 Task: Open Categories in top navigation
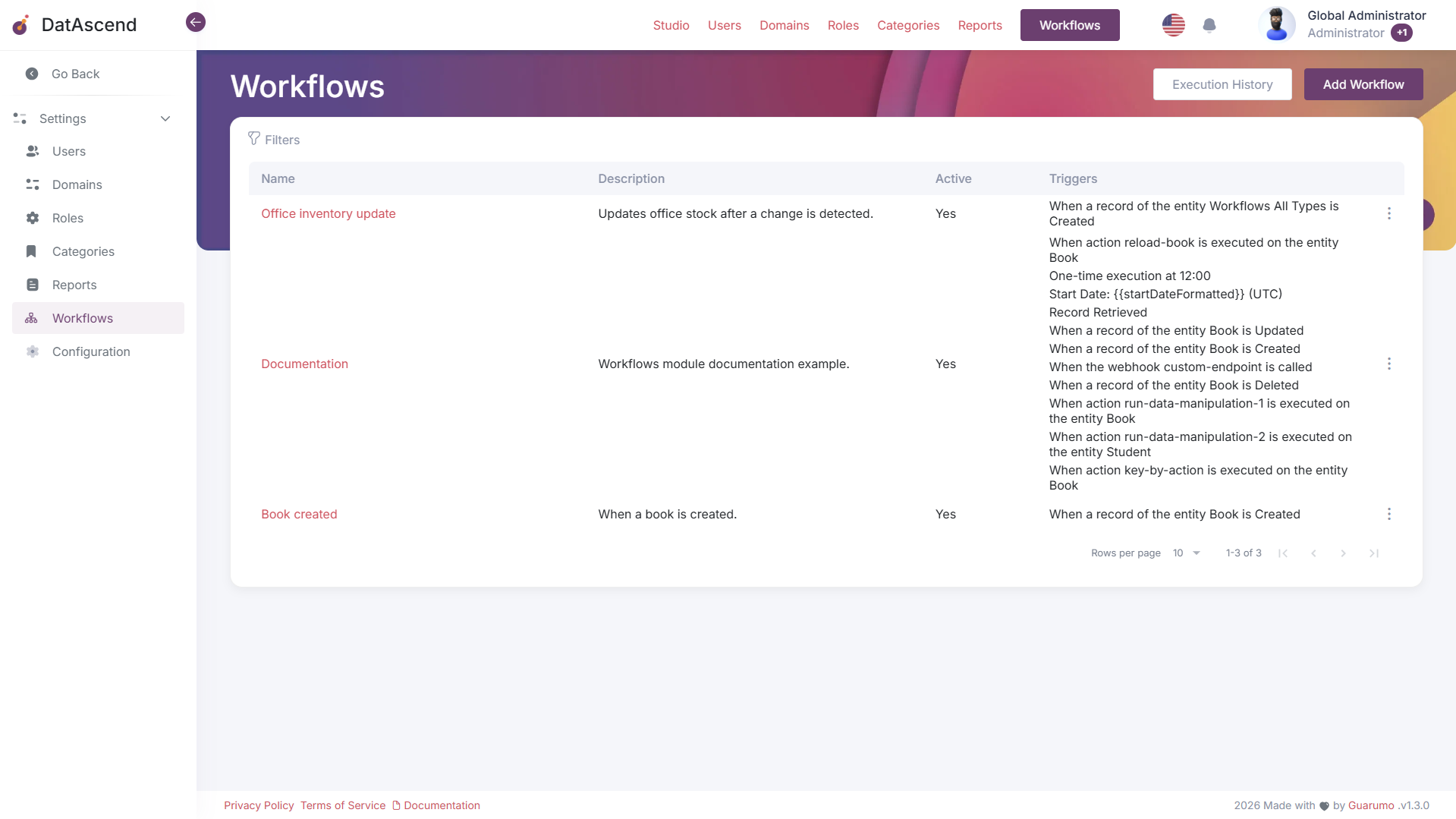[908, 25]
